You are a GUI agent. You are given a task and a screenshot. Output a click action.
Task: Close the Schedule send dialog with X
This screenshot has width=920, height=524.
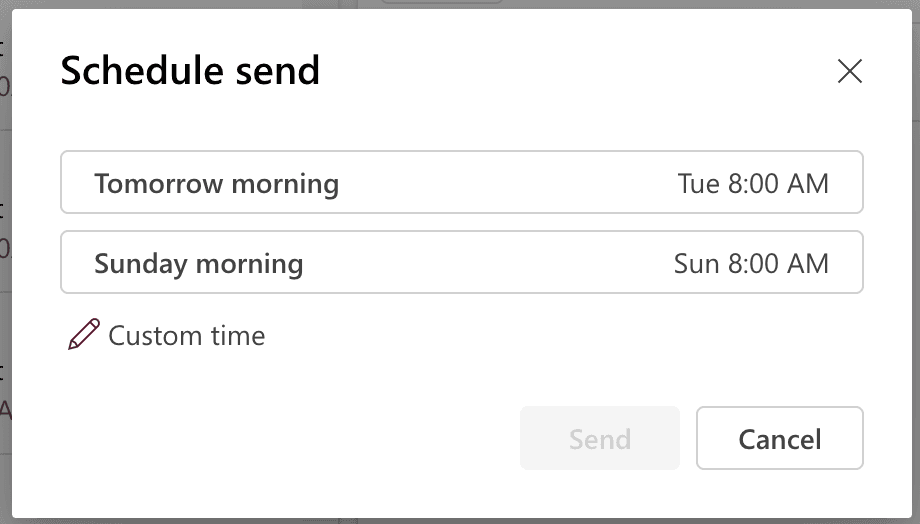(x=850, y=71)
